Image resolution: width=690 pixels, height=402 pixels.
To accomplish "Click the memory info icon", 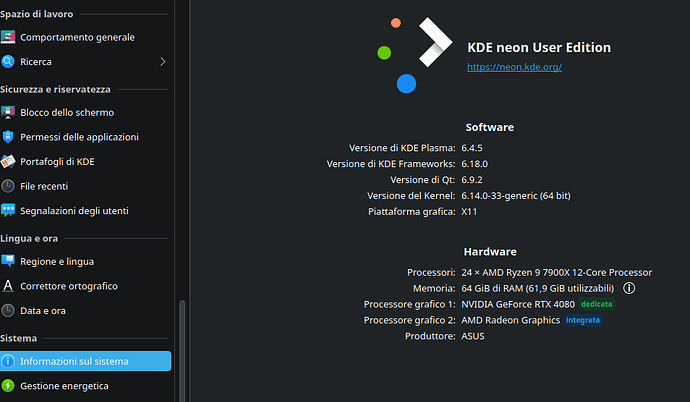I will pos(630,288).
